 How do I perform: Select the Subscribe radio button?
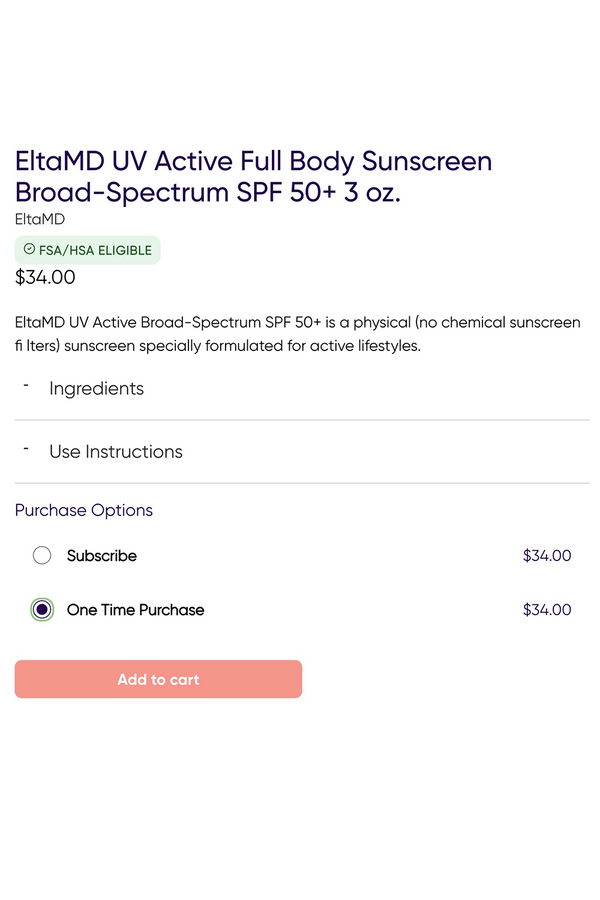click(42, 556)
